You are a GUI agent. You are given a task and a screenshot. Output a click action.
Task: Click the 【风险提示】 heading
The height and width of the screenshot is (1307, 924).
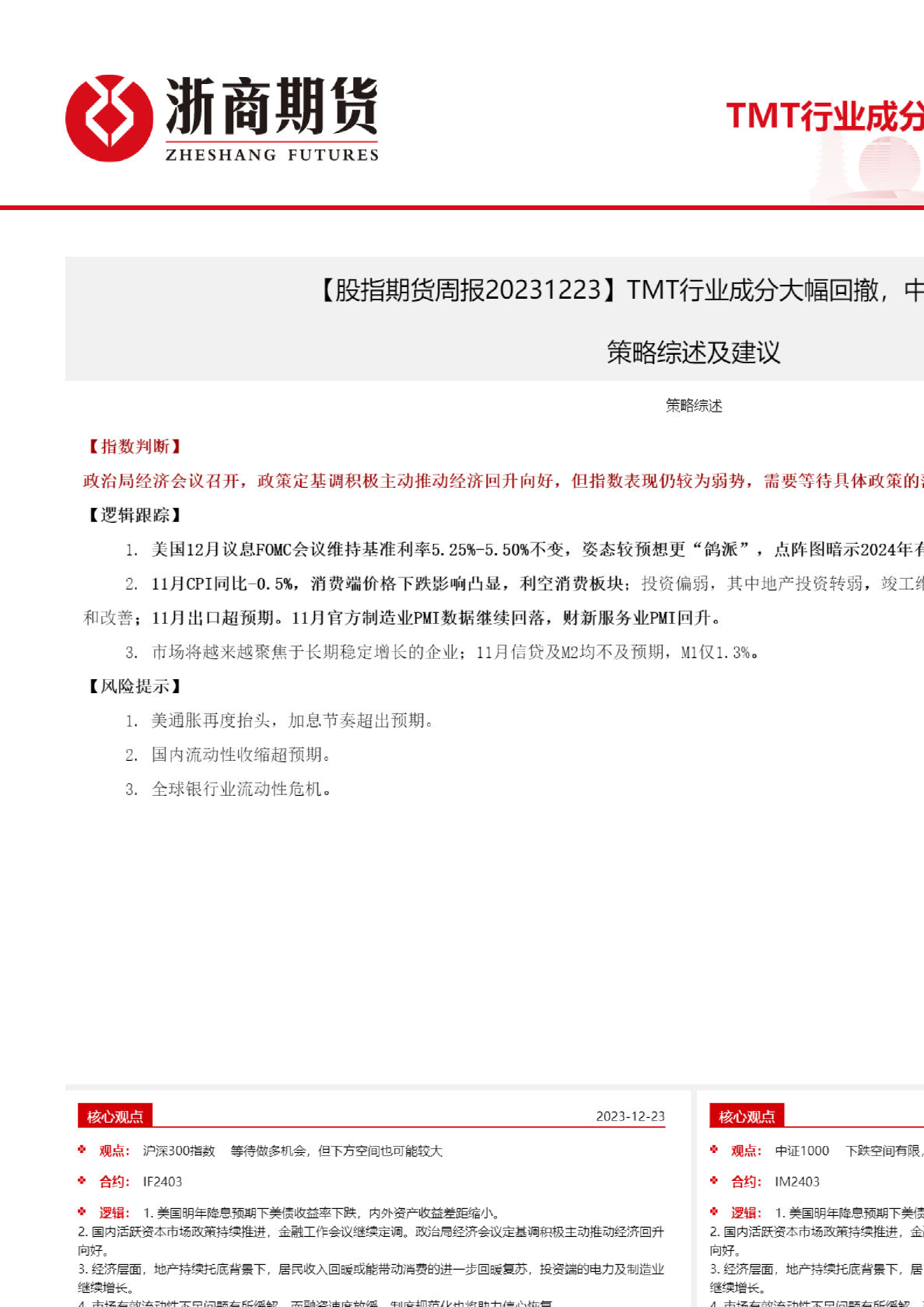(x=134, y=686)
